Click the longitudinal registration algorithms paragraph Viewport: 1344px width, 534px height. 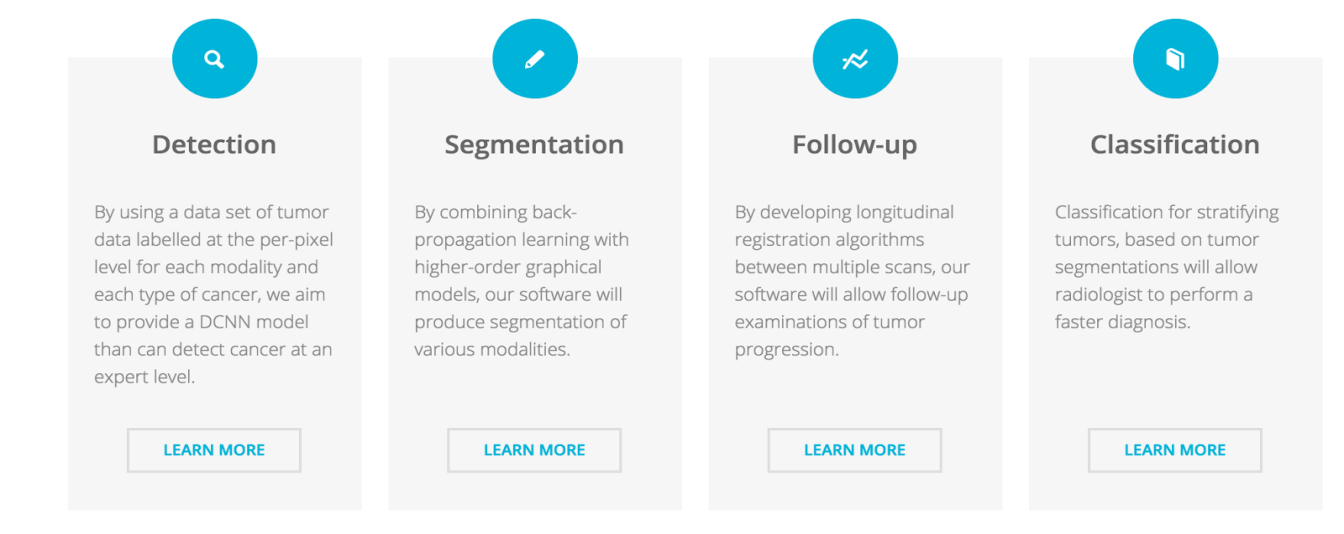coord(852,281)
